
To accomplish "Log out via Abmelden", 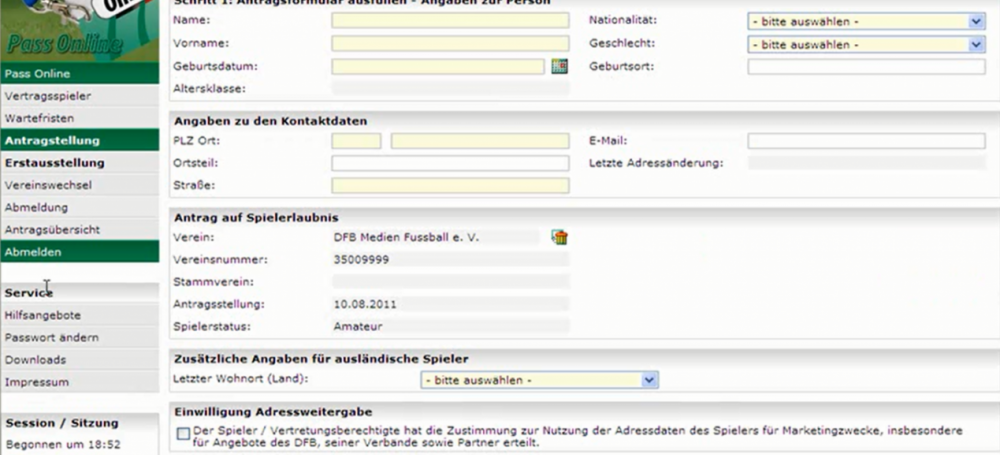I will [x=80, y=252].
